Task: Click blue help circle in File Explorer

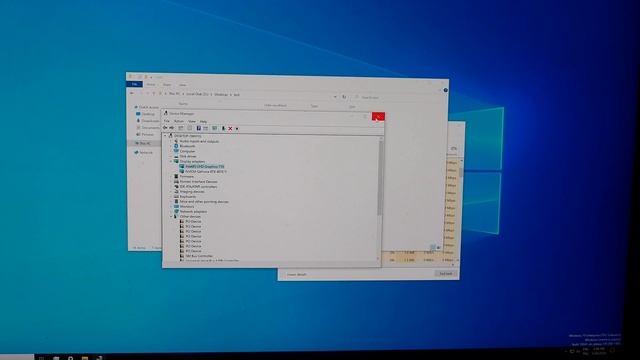Action: (445, 90)
